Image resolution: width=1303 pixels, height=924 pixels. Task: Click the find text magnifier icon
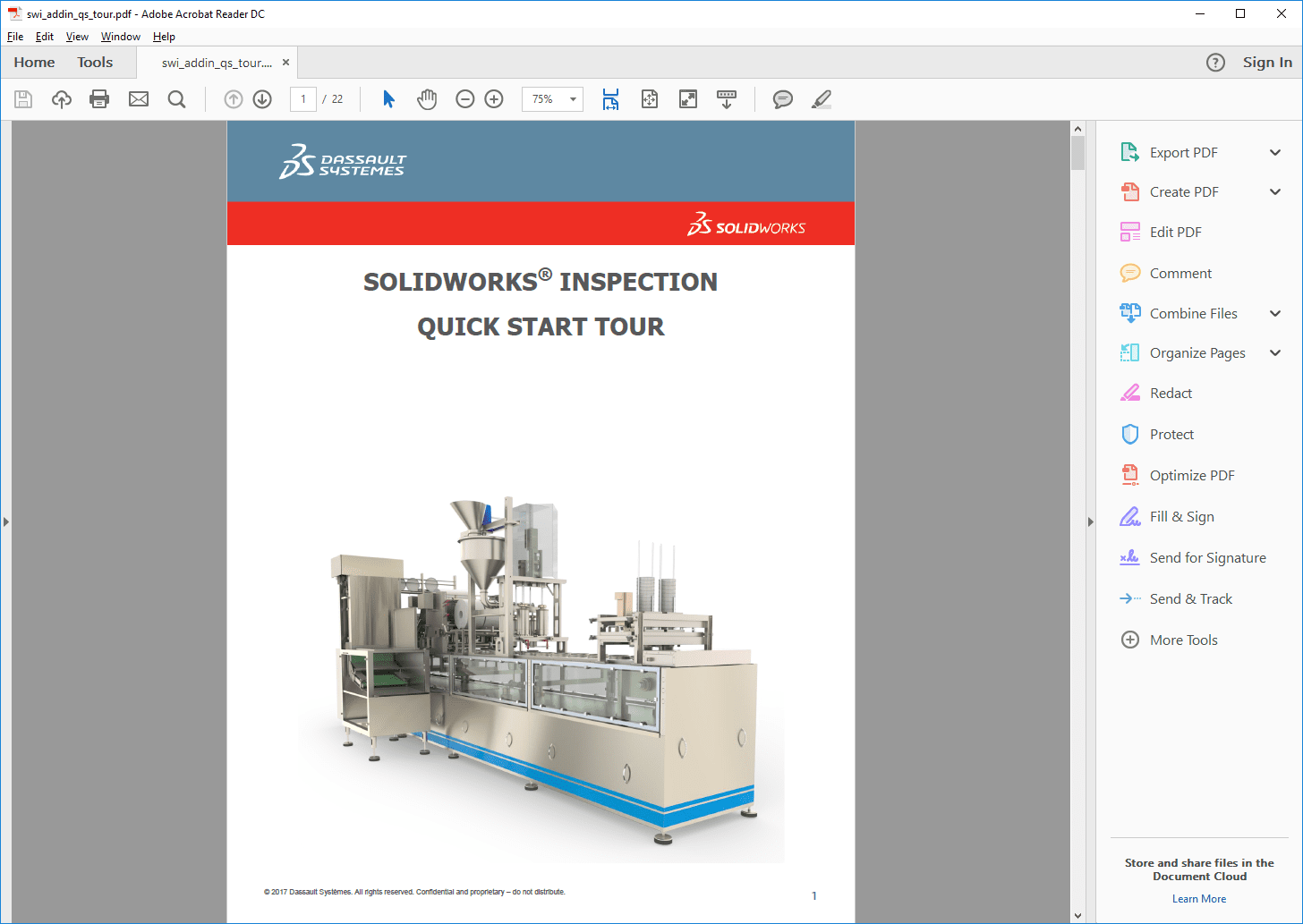click(x=177, y=99)
